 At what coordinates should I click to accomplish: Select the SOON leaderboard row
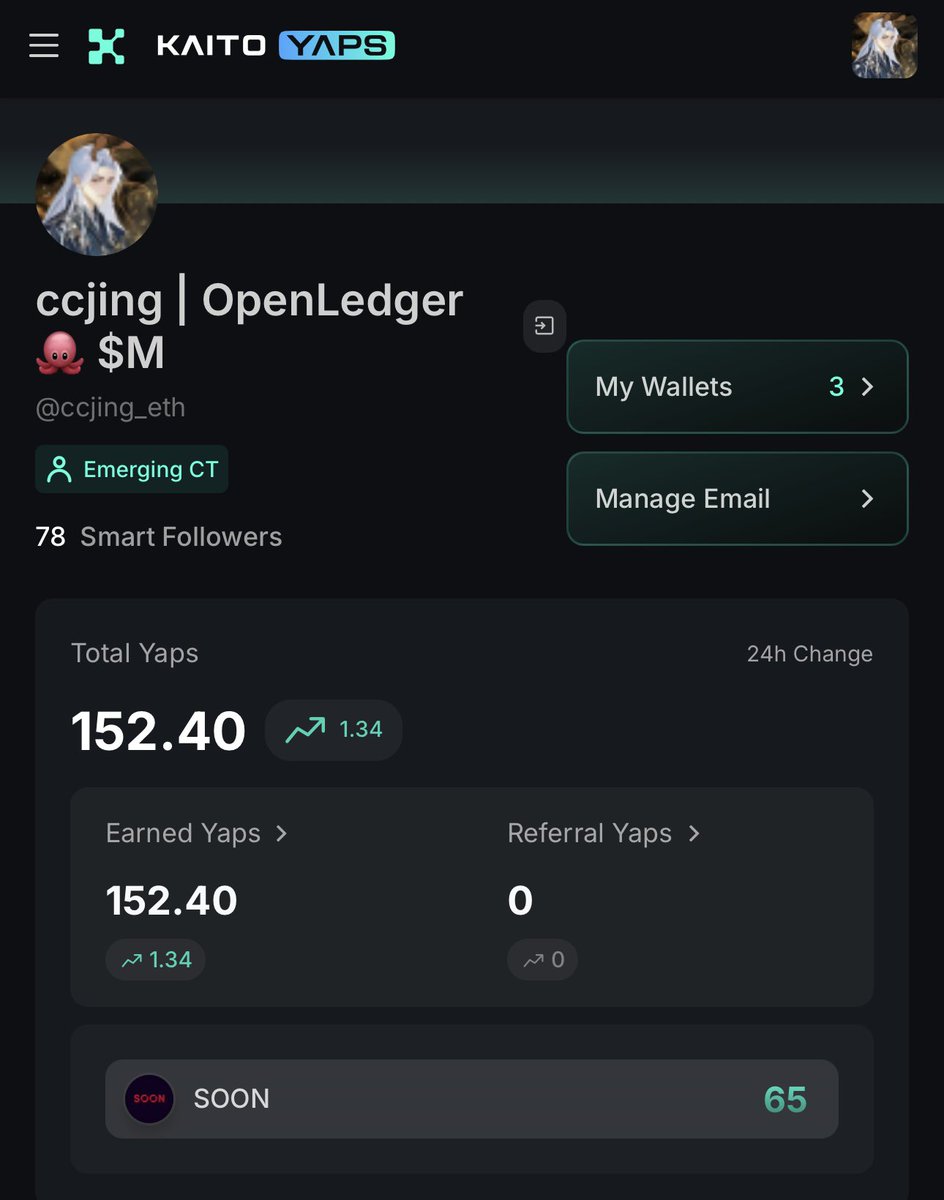tap(472, 1099)
